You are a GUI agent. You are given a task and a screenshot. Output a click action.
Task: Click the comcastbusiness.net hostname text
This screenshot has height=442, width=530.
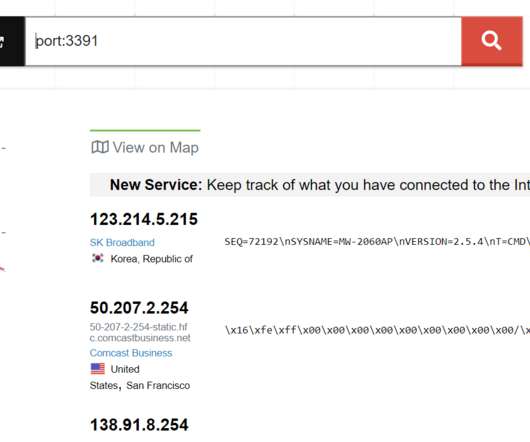[140, 332]
